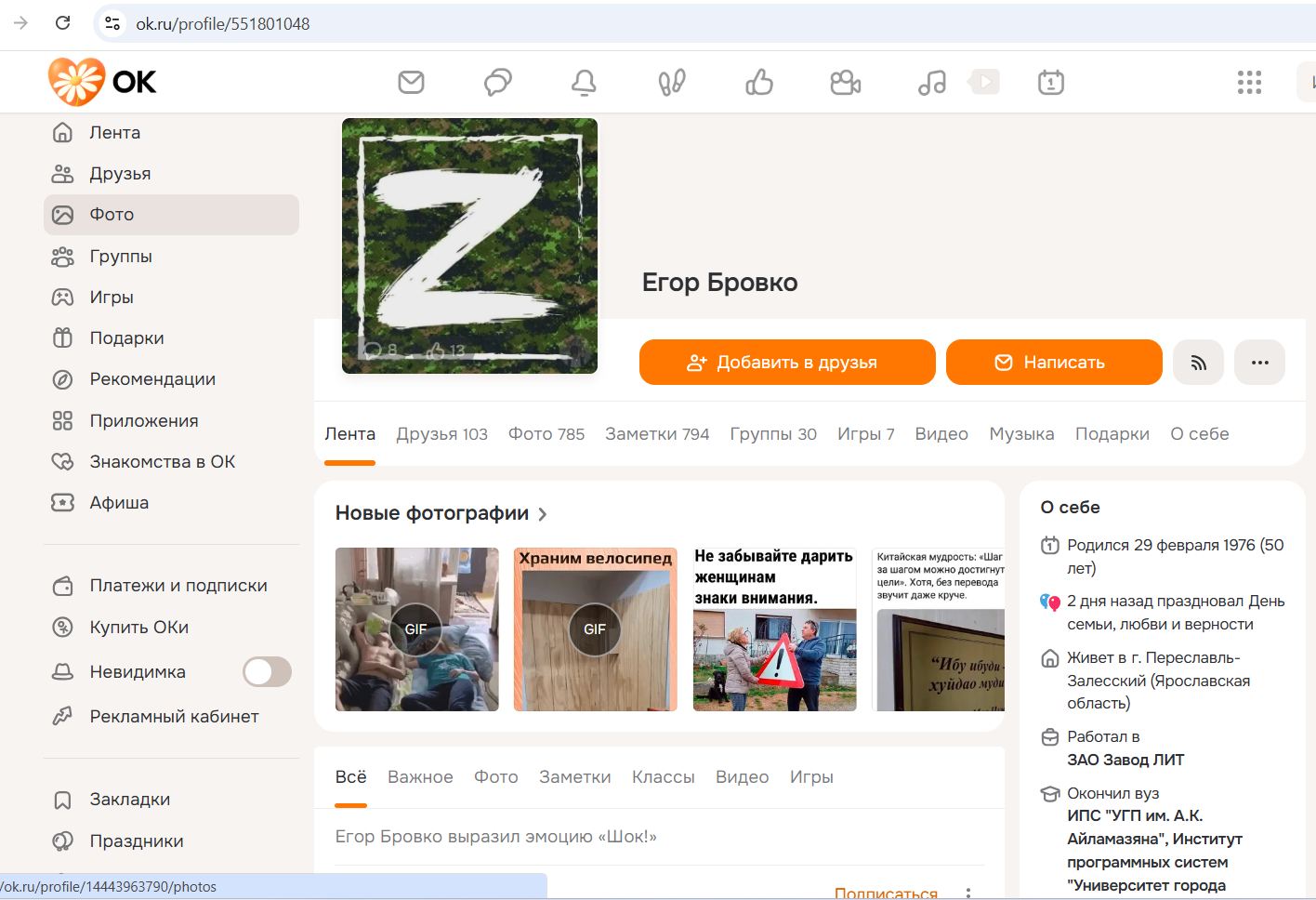Open the three-dots more actions button
This screenshot has height=900, width=1316.
point(1259,363)
